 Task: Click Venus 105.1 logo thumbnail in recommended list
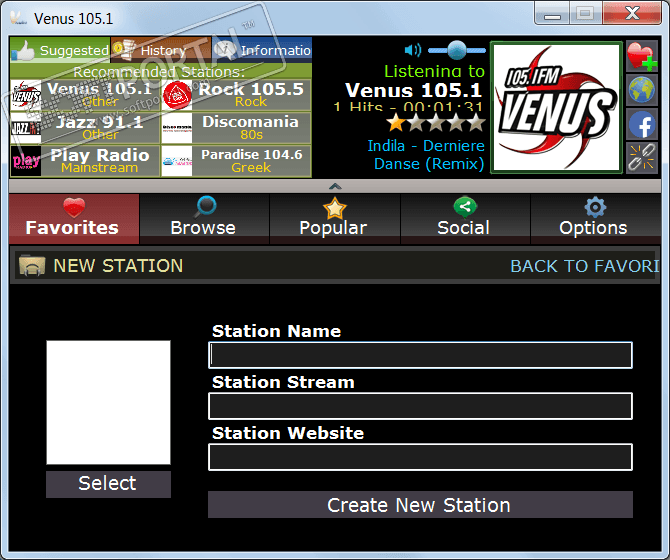(26, 95)
